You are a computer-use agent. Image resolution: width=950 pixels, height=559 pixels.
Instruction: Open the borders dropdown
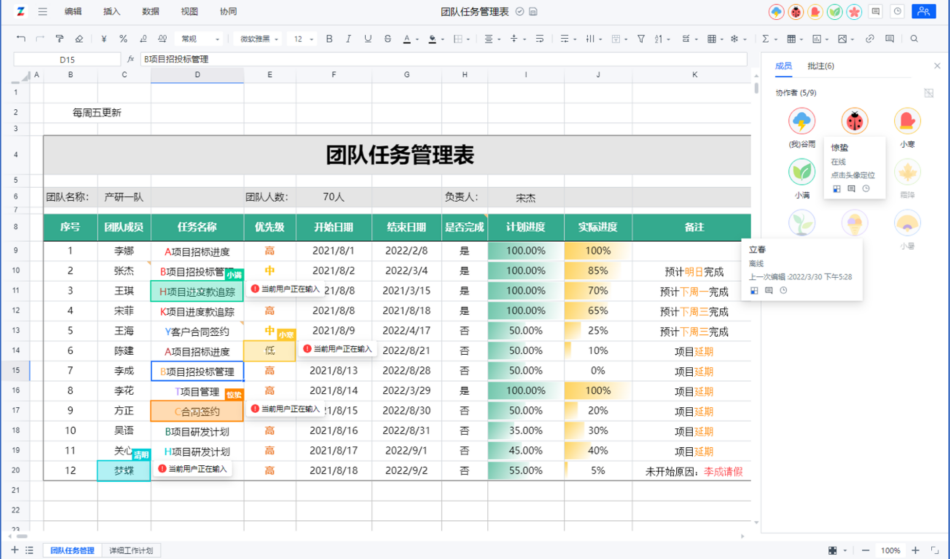[x=462, y=39]
